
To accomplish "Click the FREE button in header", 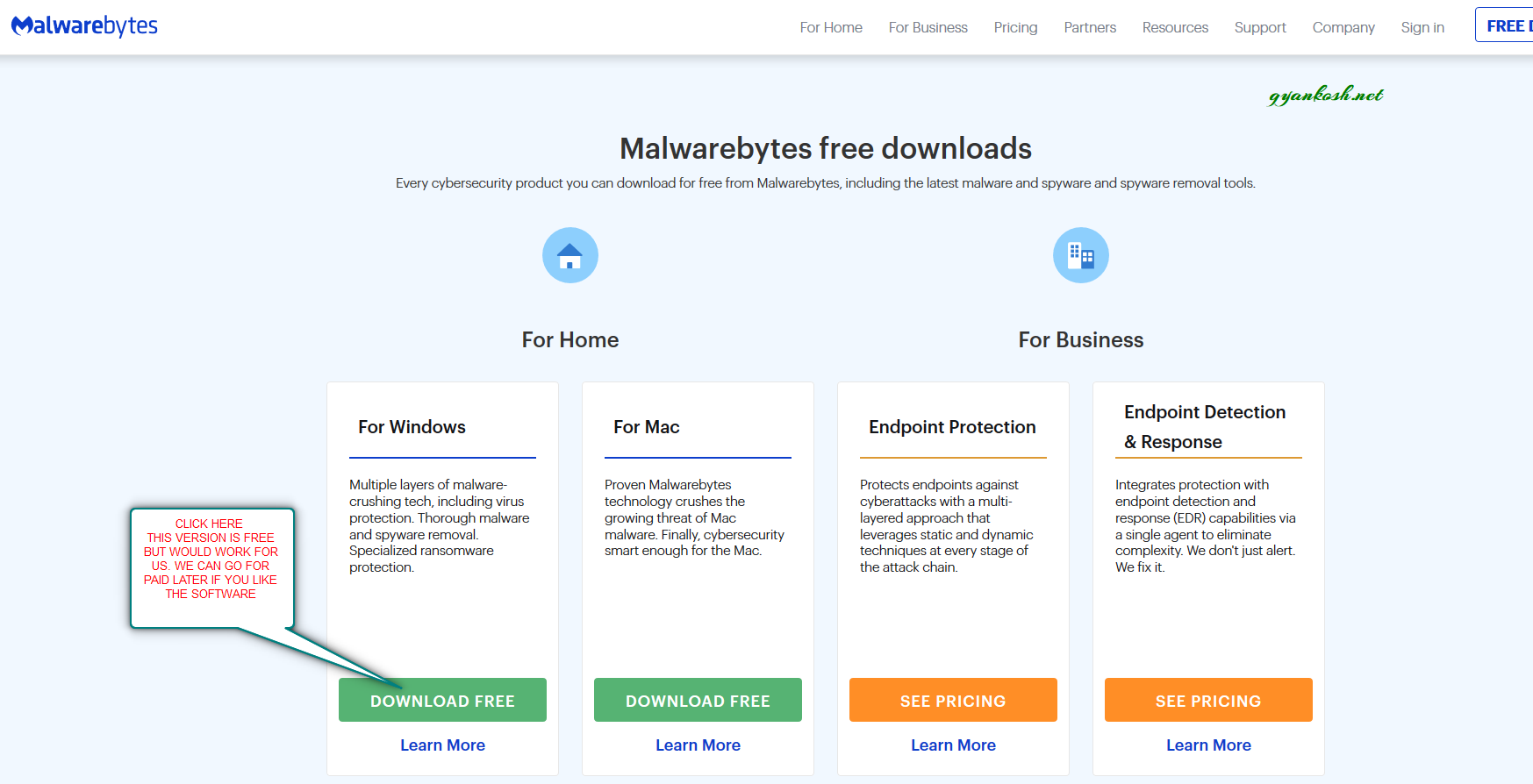I will click(1504, 25).
